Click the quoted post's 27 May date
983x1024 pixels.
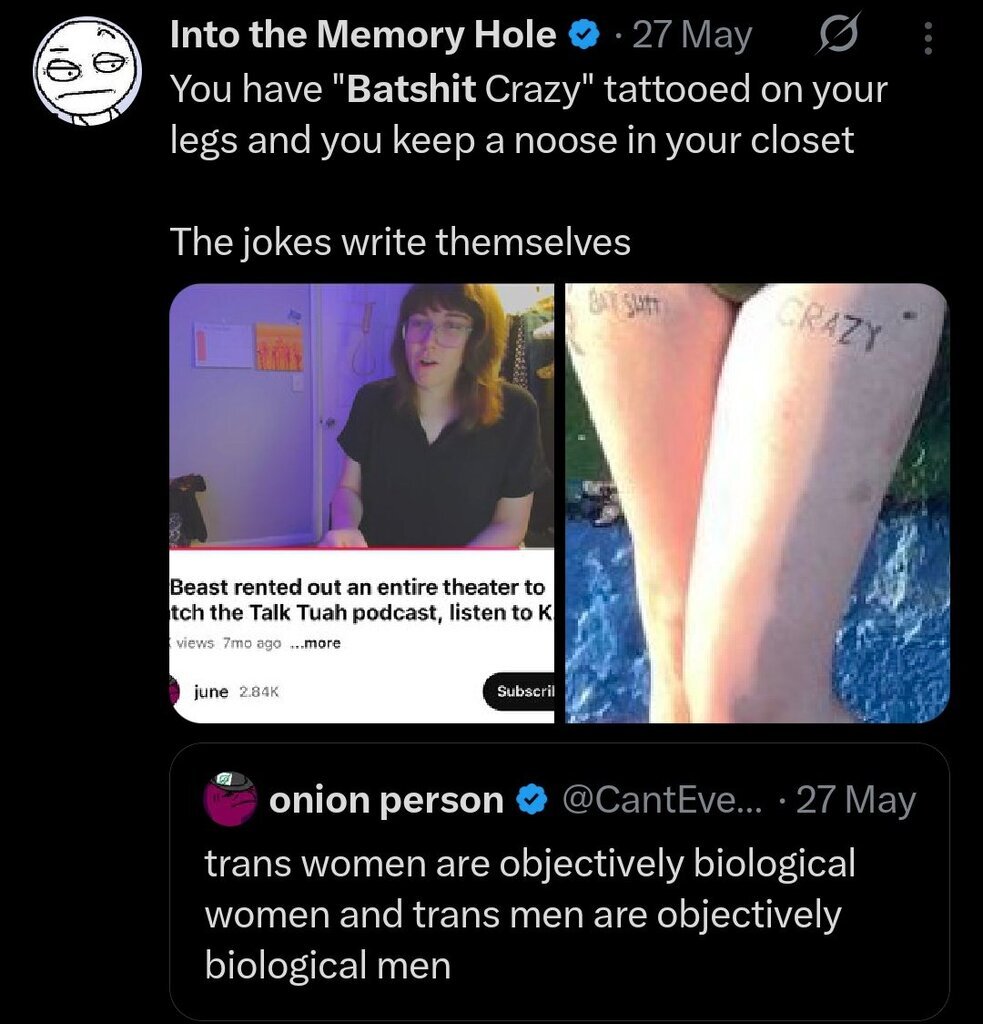855,800
